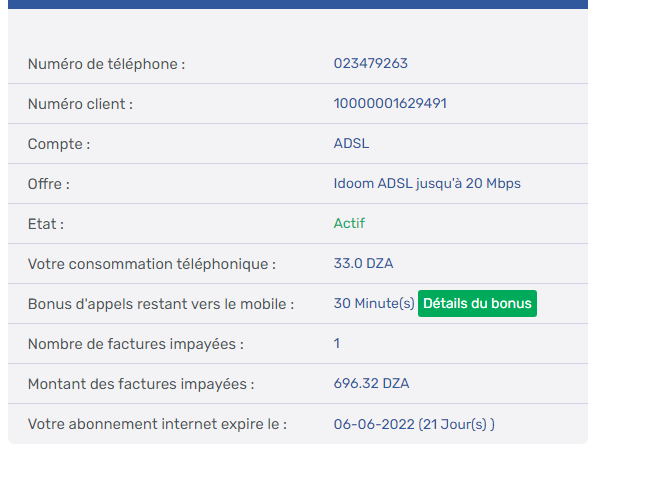
Task: Click the 33.0 DZA consumption value
Action: 363,264
